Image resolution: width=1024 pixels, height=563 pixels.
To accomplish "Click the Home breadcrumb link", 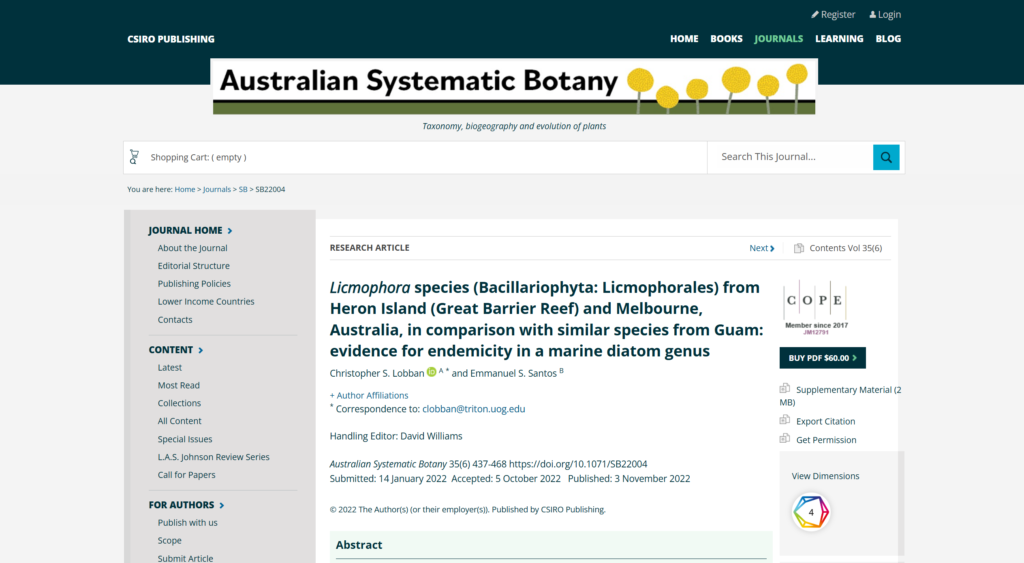I will pos(185,189).
